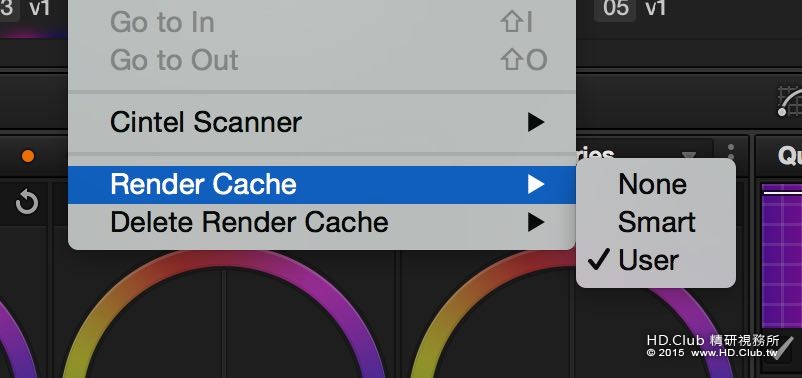802x378 pixels.
Task: Click the purple qualifier grid display
Action: tap(782, 256)
